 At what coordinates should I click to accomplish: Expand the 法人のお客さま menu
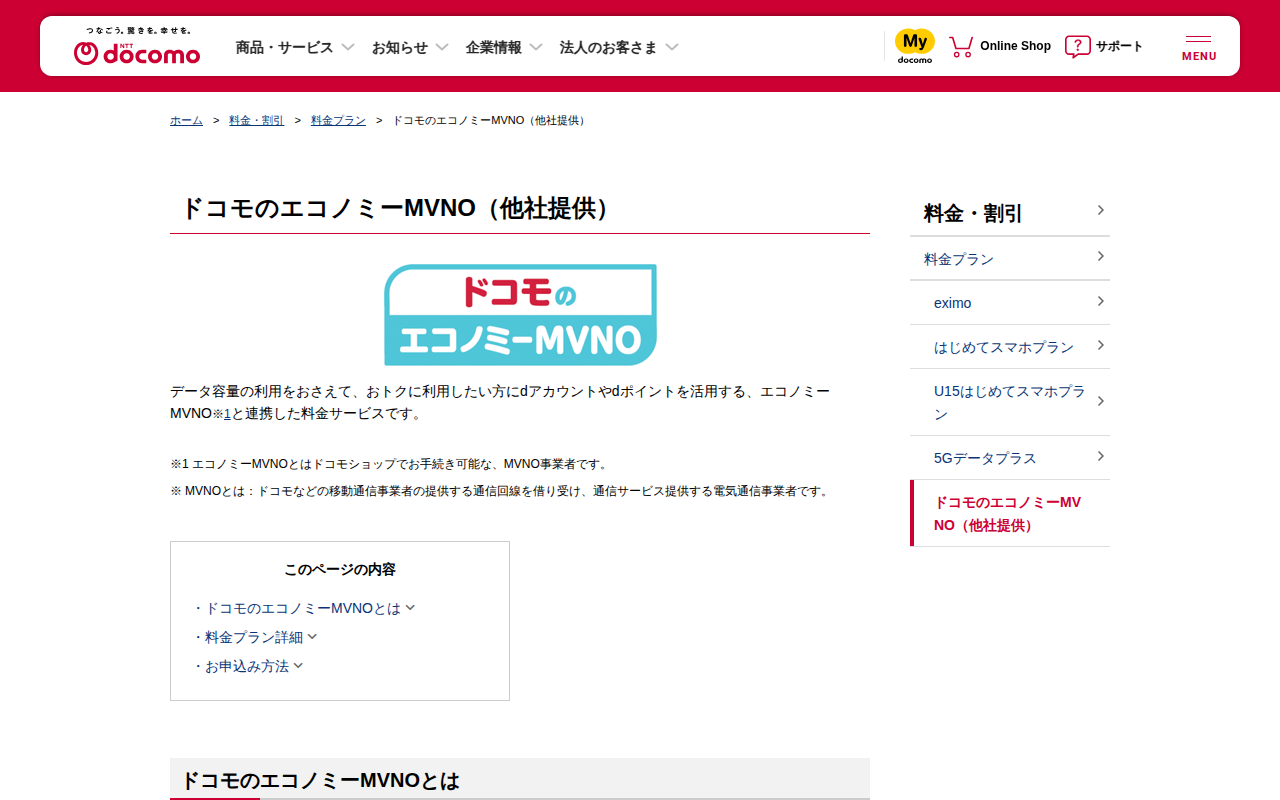pos(619,47)
